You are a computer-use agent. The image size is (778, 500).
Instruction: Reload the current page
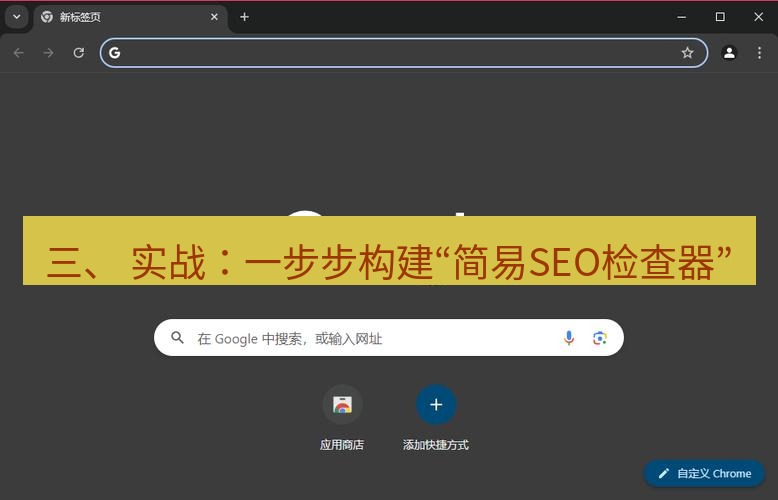click(78, 53)
